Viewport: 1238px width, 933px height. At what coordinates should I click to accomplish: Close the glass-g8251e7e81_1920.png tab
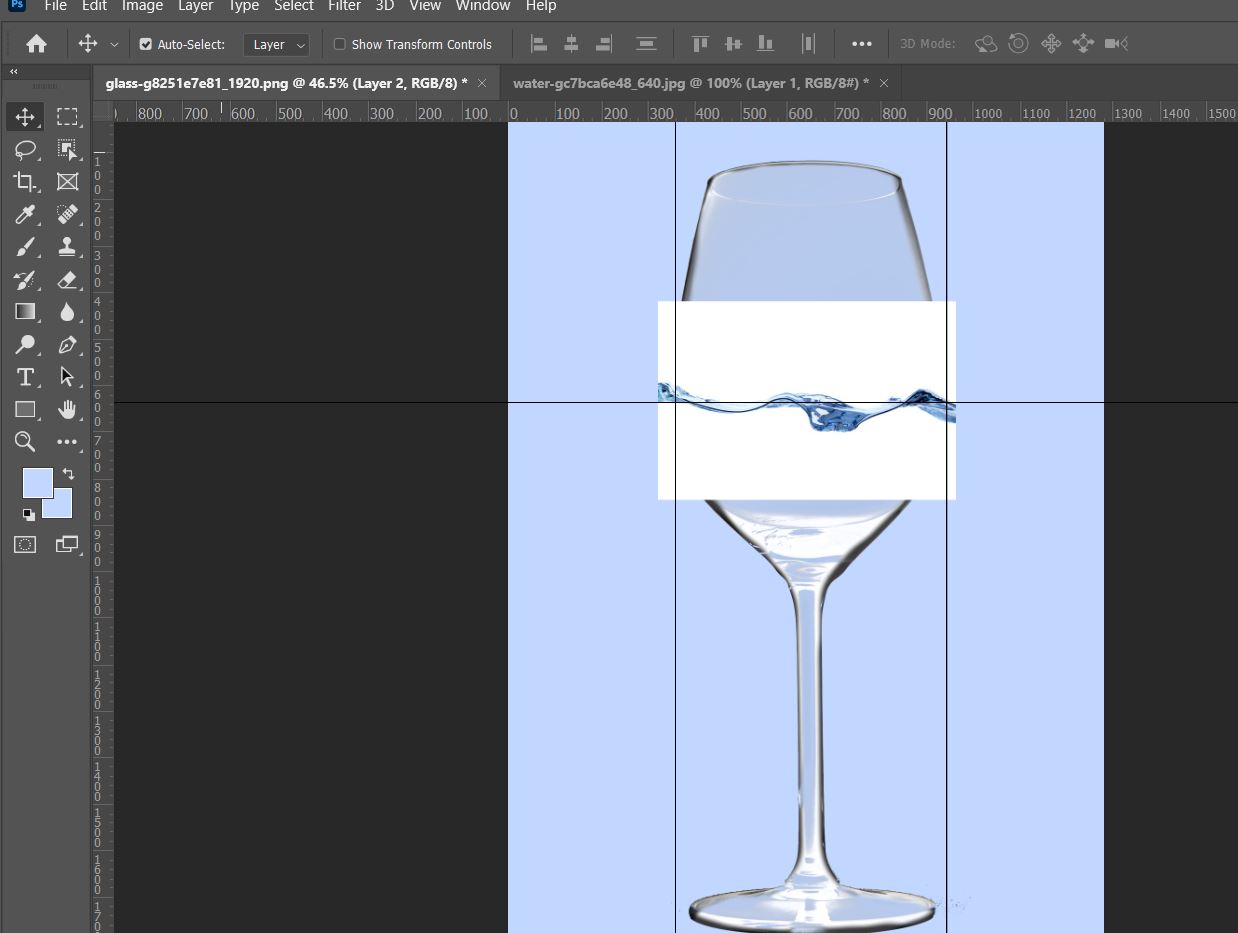coord(482,83)
